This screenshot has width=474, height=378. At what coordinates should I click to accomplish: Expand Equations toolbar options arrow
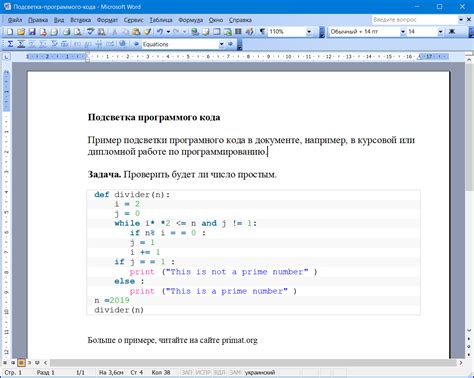[239, 45]
